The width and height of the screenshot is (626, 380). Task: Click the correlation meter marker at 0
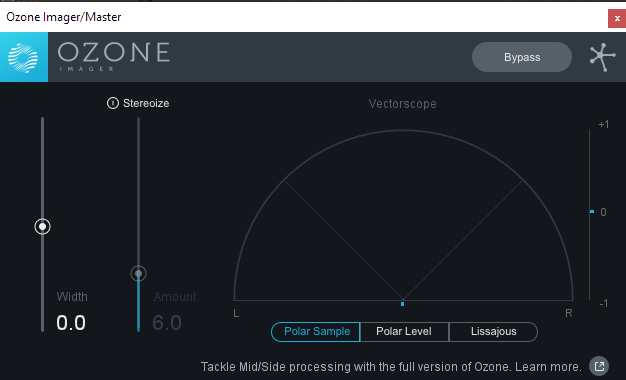[592, 212]
